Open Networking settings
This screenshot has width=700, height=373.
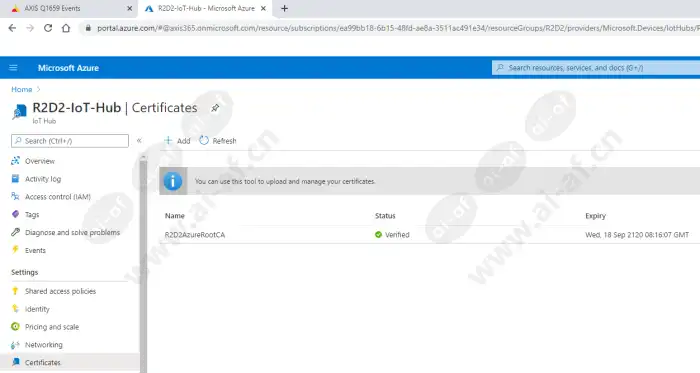point(44,345)
